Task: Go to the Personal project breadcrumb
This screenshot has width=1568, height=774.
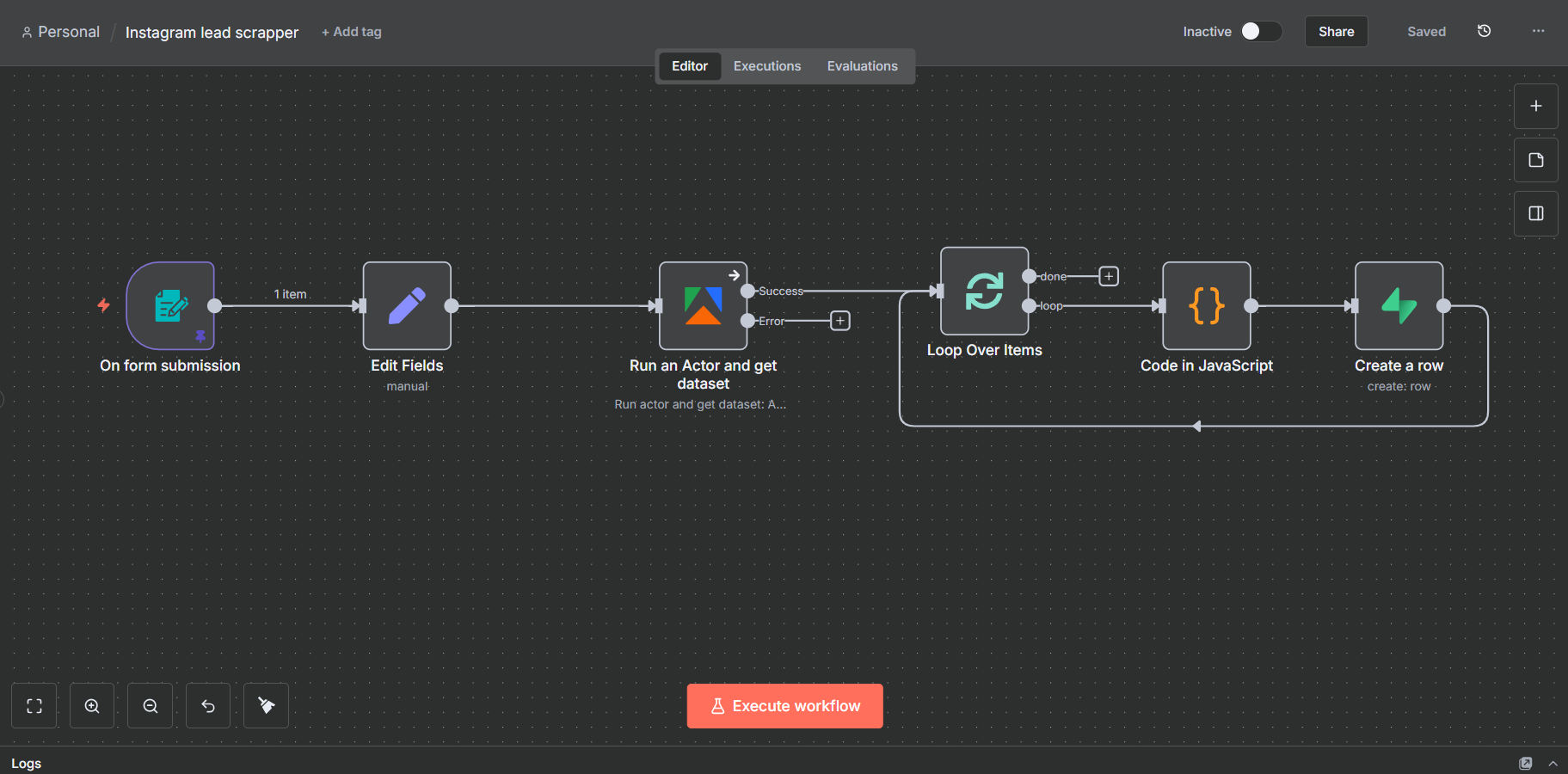Action: tap(61, 32)
